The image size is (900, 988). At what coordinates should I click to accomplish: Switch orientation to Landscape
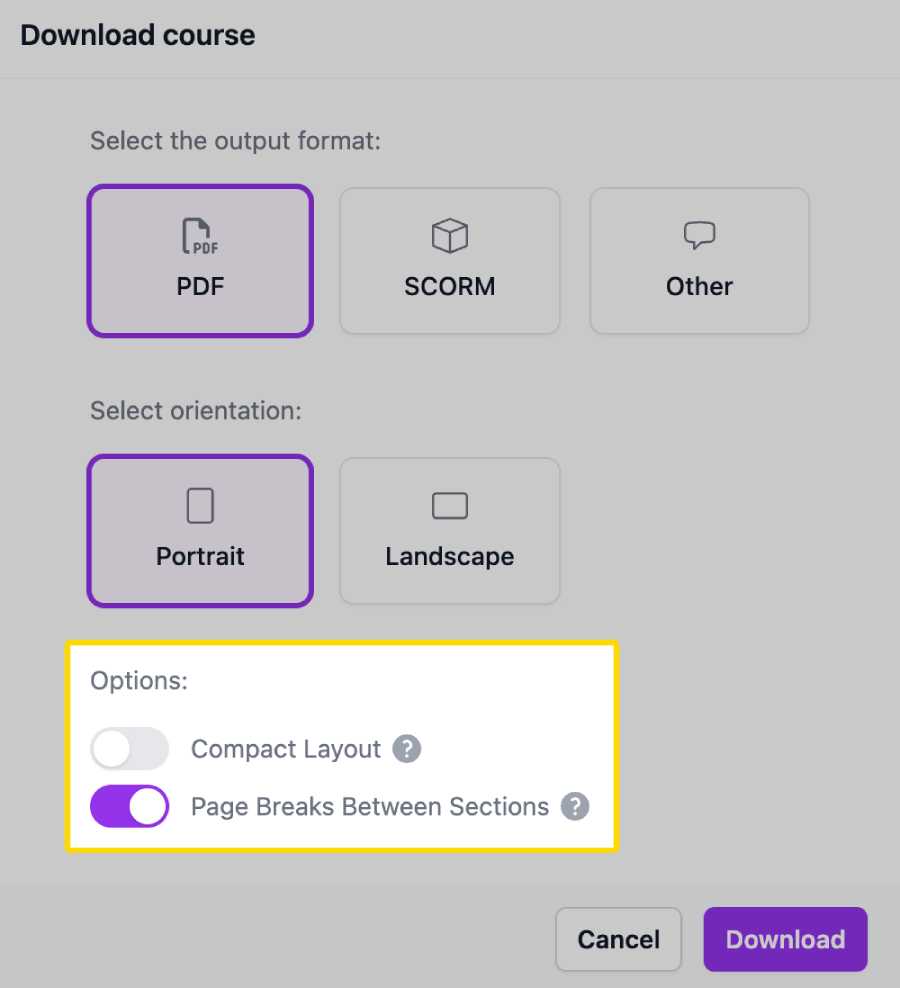(449, 530)
